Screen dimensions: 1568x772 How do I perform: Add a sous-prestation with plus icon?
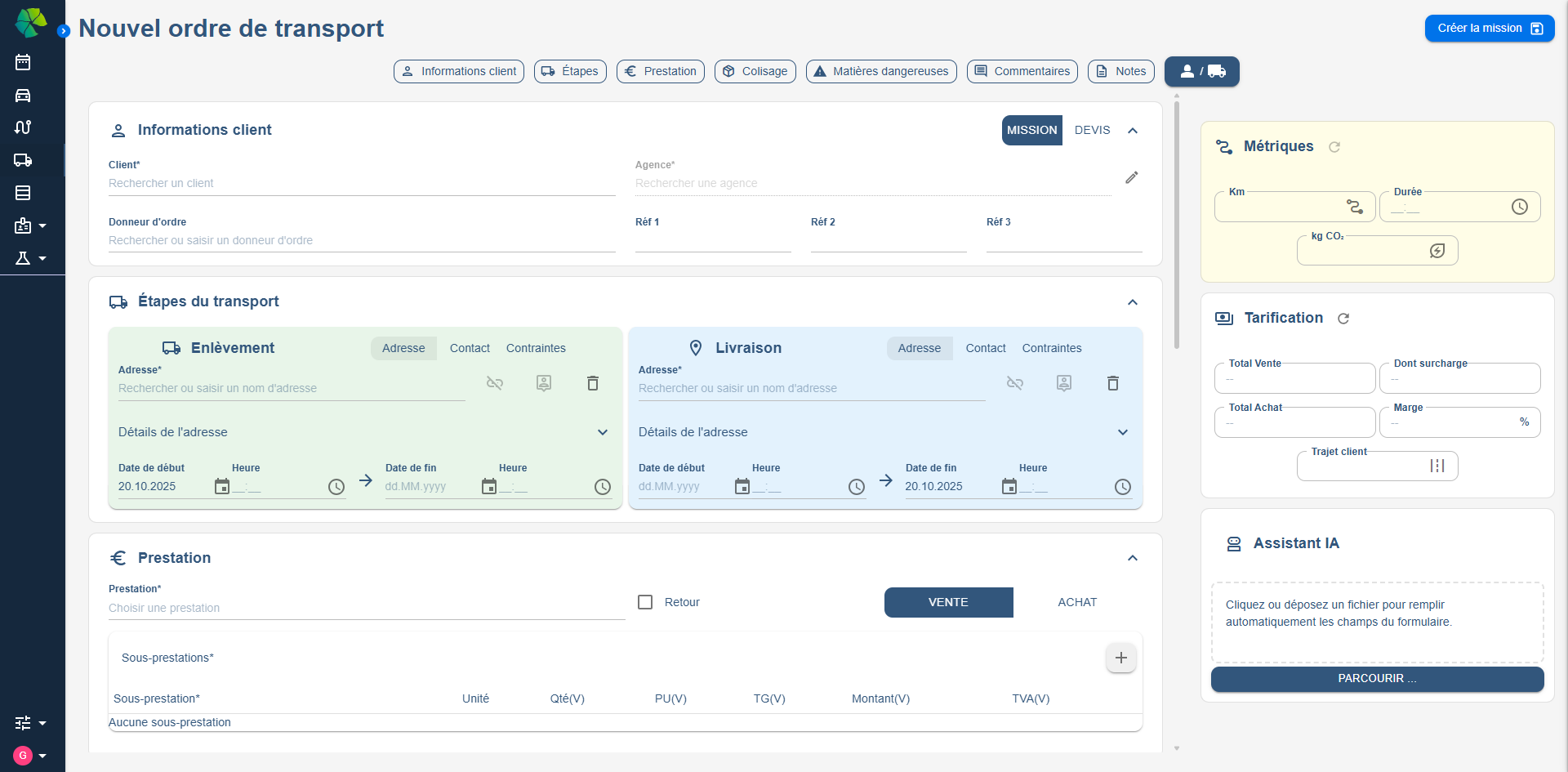[x=1120, y=658]
